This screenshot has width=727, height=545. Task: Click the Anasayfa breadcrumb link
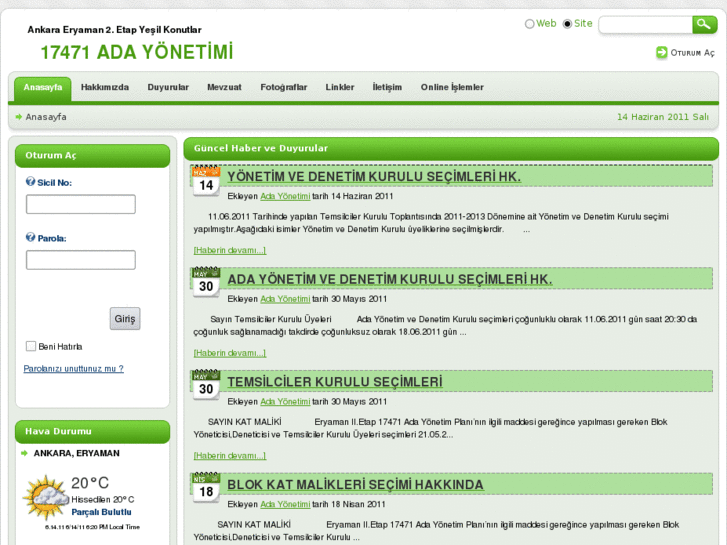[x=46, y=117]
